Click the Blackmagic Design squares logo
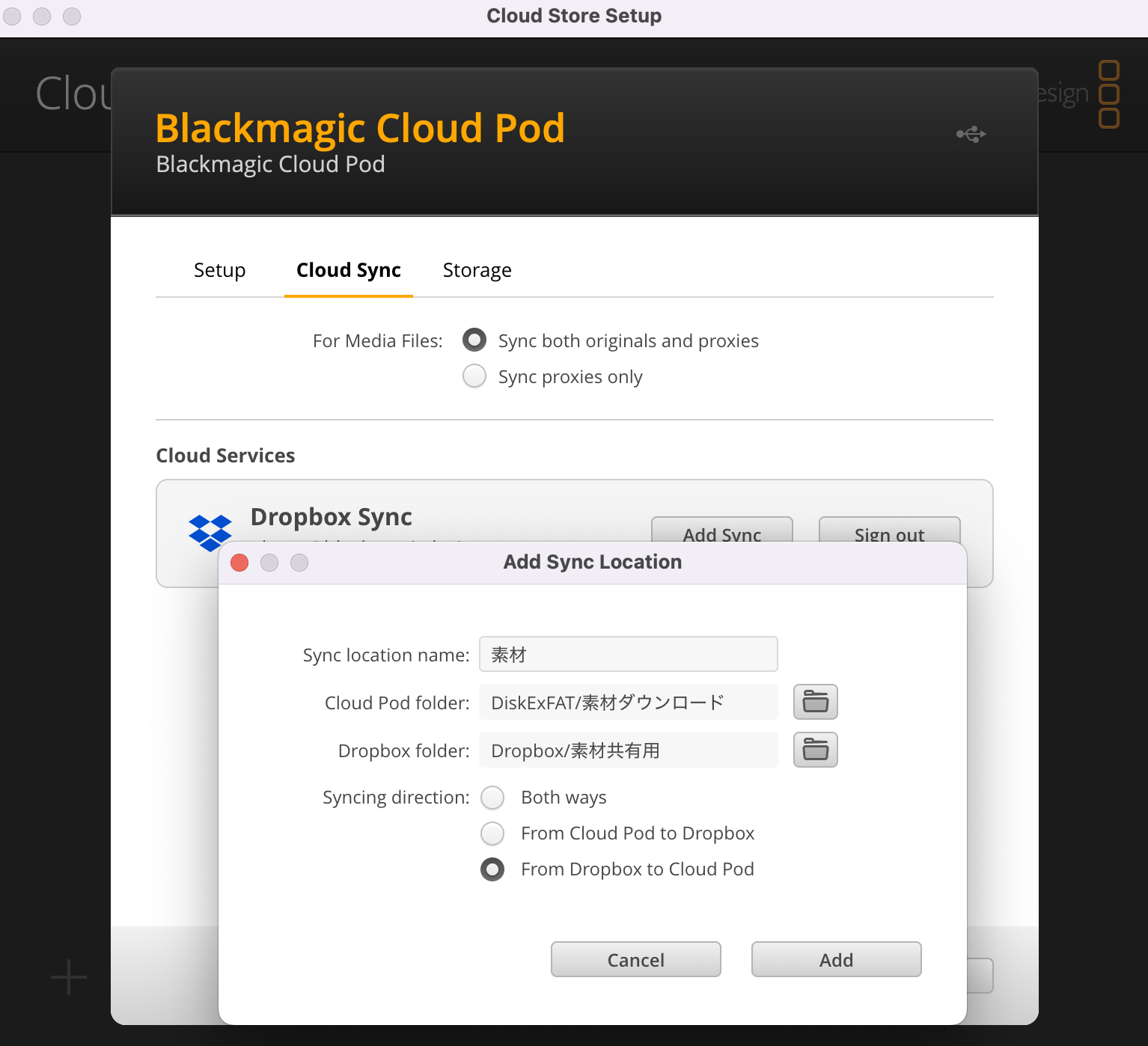 pos(1108,94)
